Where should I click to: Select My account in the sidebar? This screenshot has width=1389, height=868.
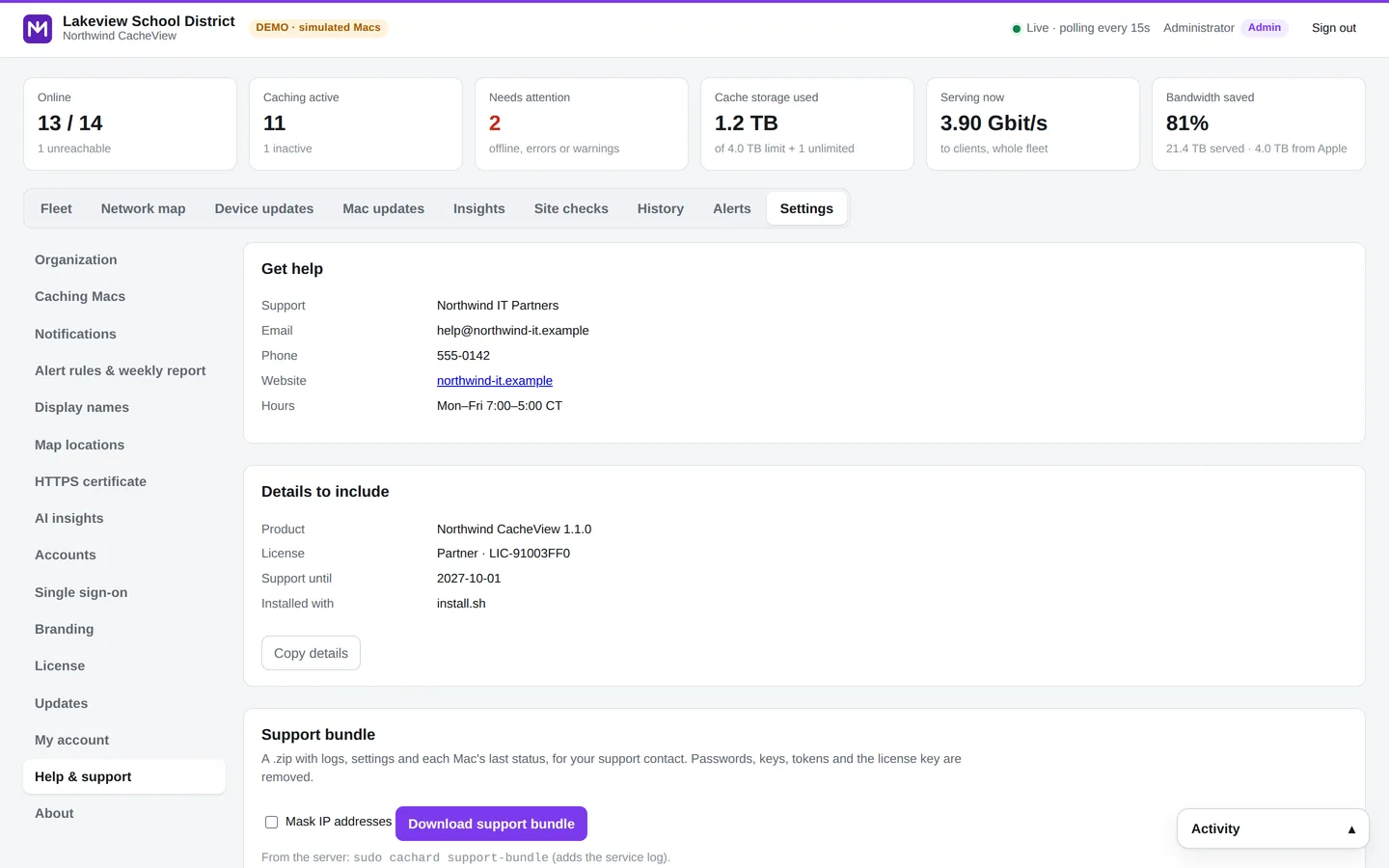click(x=124, y=740)
